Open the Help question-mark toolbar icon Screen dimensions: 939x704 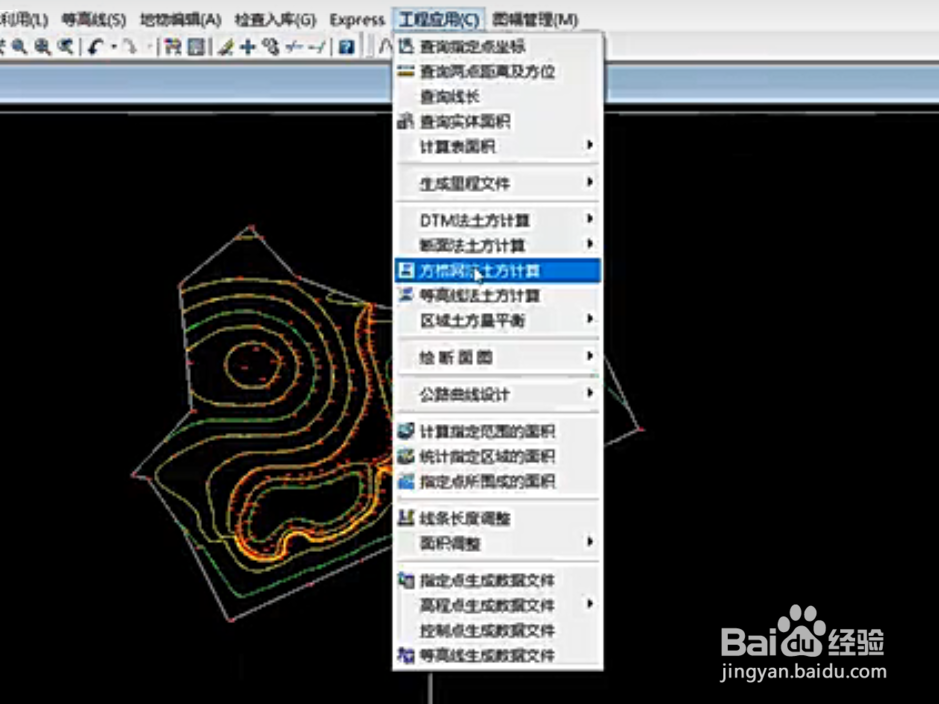point(346,48)
